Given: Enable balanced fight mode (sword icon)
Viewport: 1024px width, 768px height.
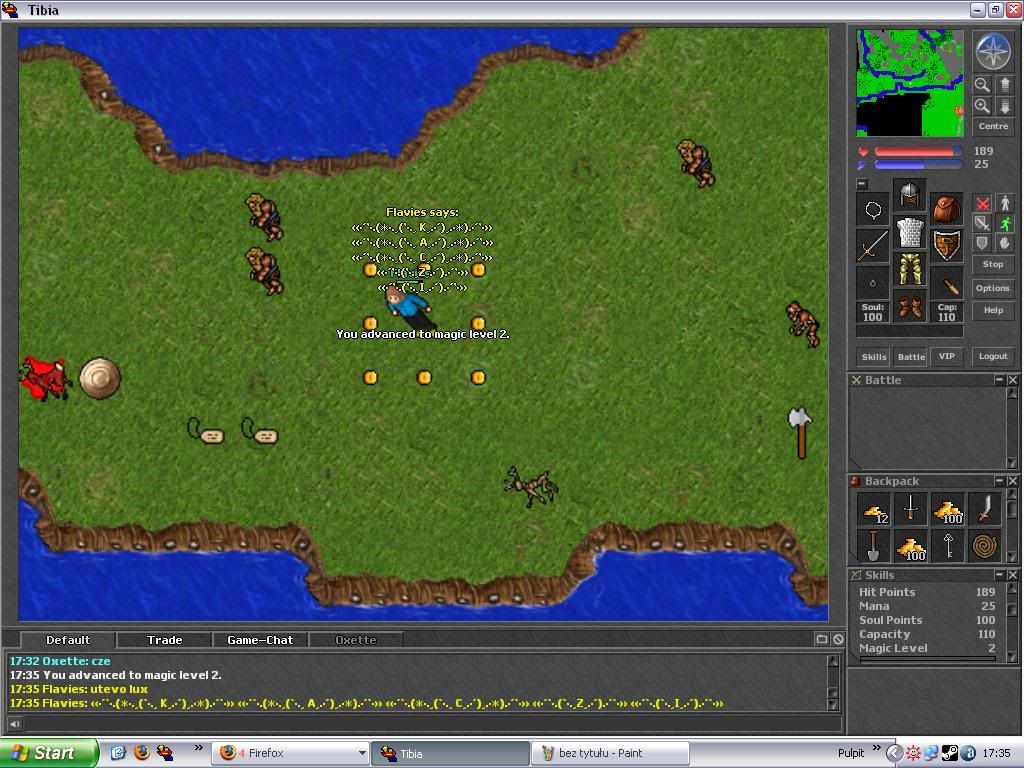Looking at the screenshot, I should 982,224.
